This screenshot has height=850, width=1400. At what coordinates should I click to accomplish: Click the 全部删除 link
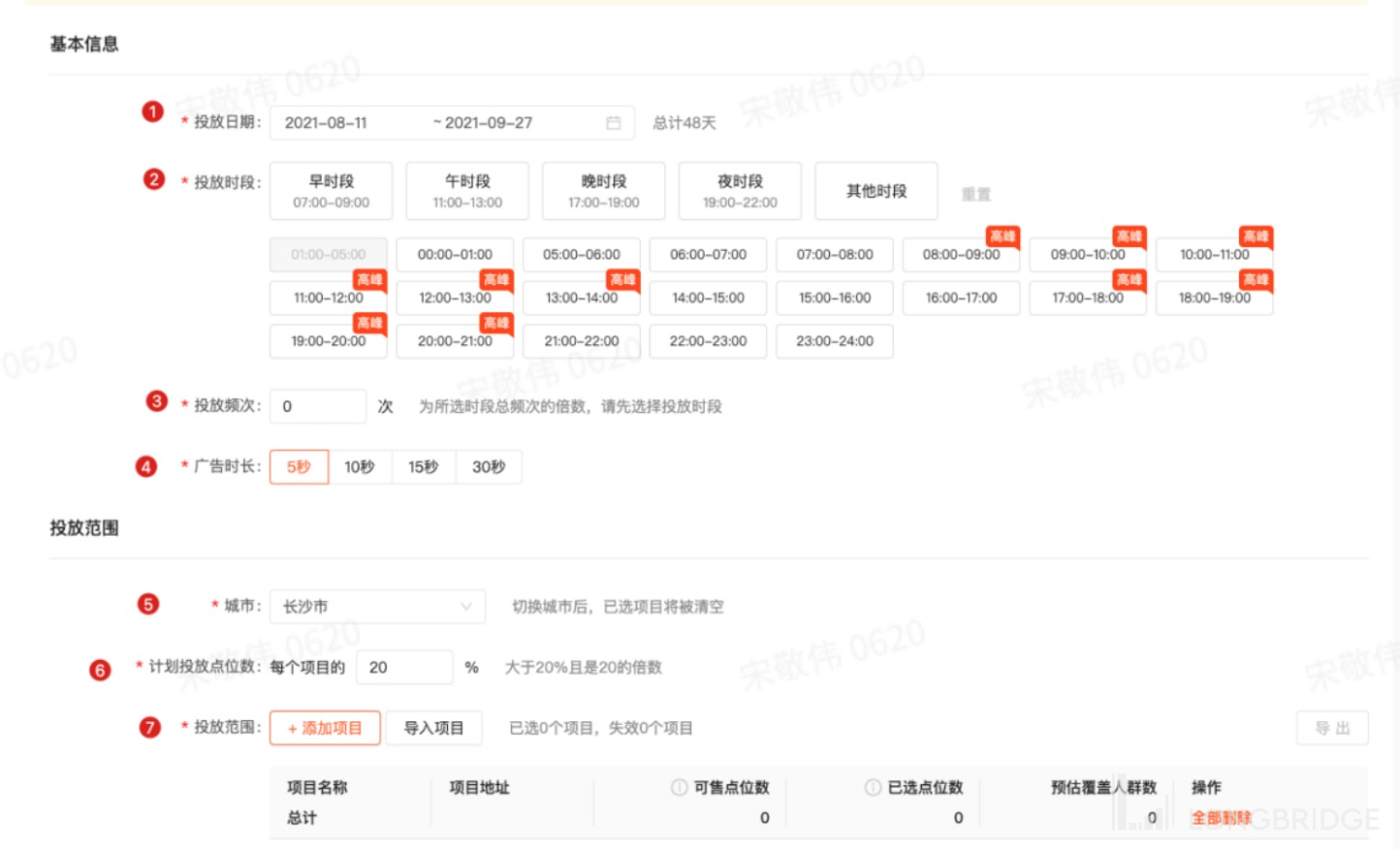coord(1221,817)
